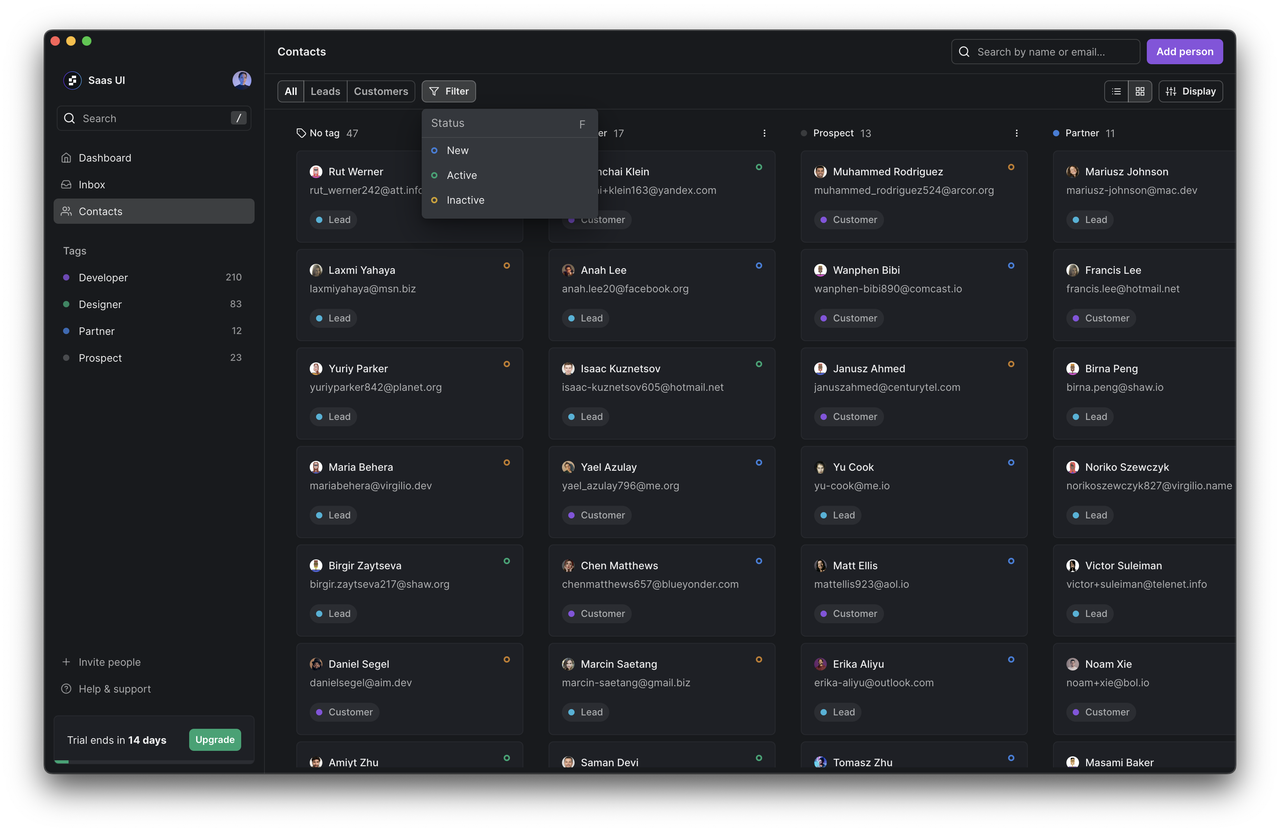Switch to the Customers tab

(380, 91)
